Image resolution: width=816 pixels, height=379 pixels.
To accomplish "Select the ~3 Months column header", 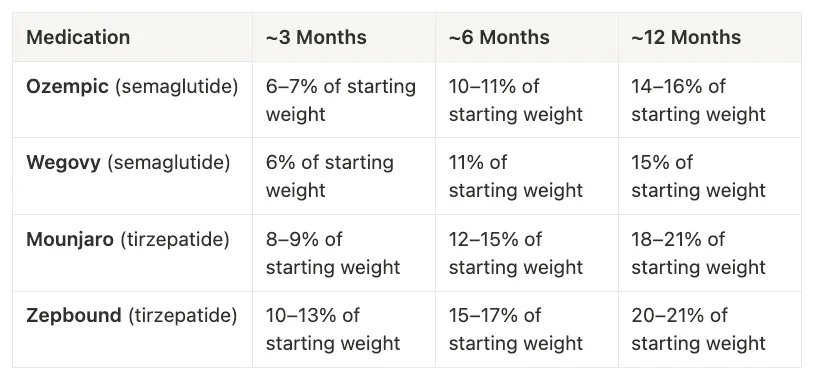I will point(316,37).
